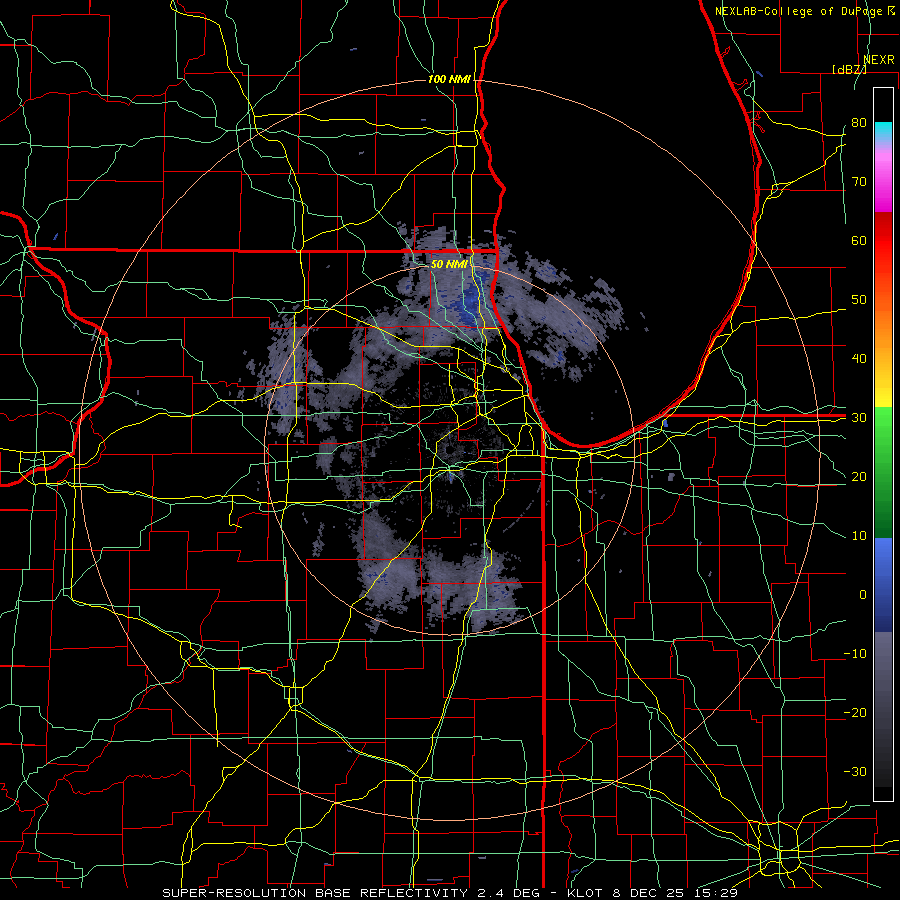Click the -30 value on the dBZ scale
Image resolution: width=900 pixels, height=900 pixels.
click(855, 772)
